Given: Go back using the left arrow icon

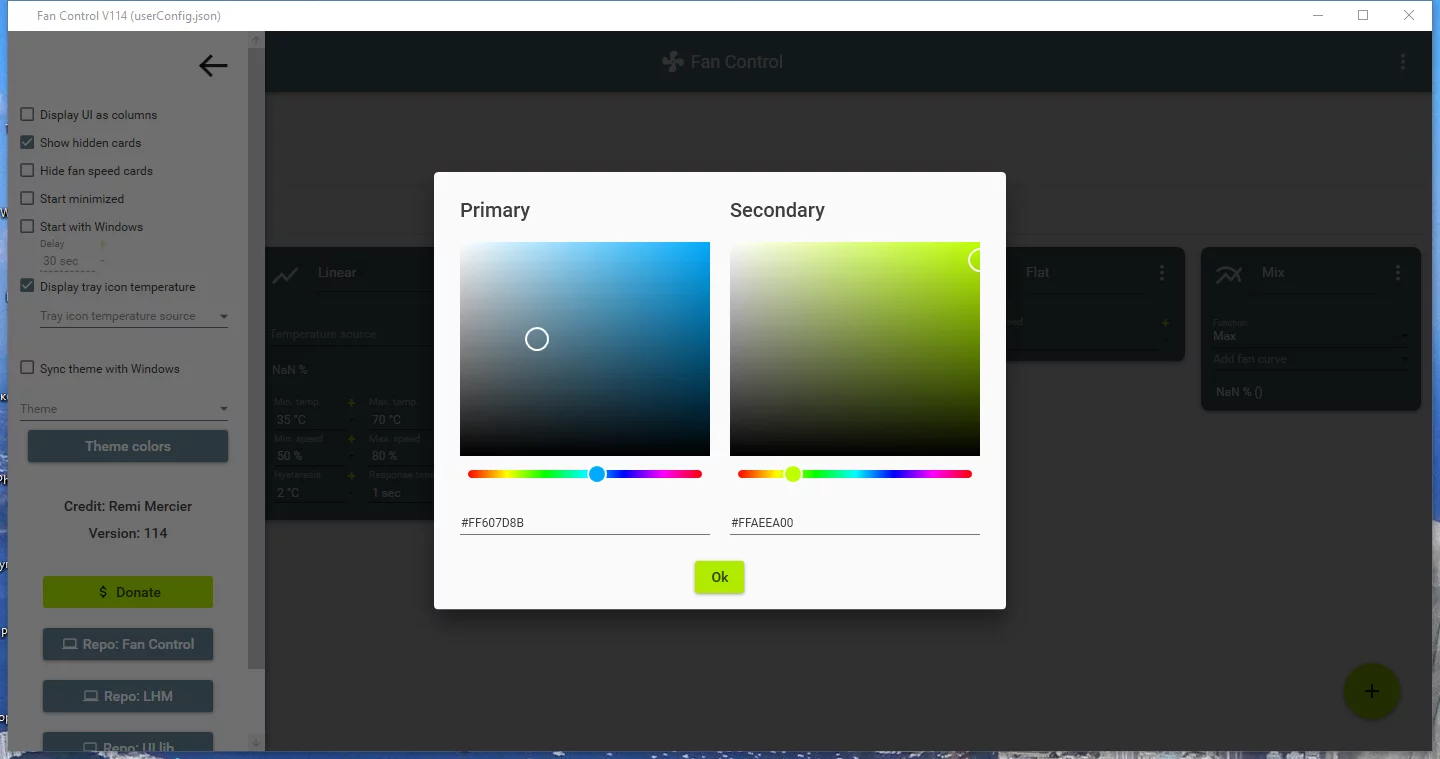Looking at the screenshot, I should click(x=213, y=66).
